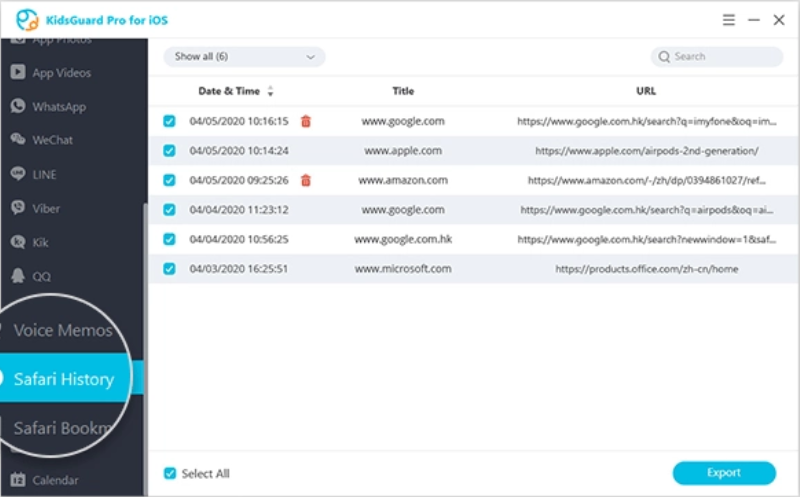This screenshot has width=800, height=497.
Task: Select the www.amazon.com title cell
Action: coord(403,180)
